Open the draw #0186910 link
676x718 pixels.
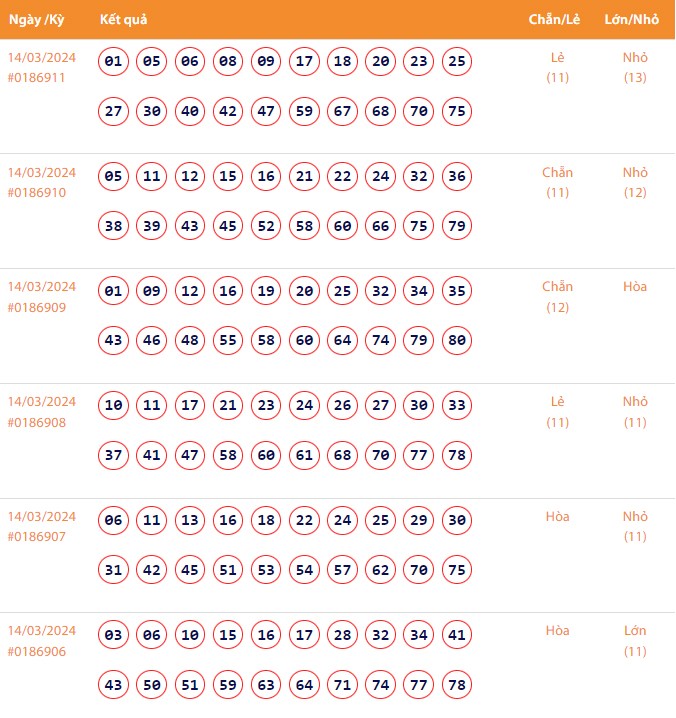point(36,192)
